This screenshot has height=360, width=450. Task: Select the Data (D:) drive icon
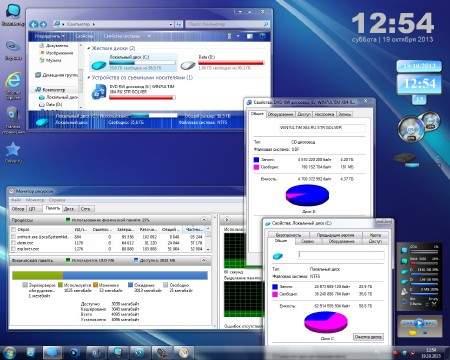coord(188,65)
